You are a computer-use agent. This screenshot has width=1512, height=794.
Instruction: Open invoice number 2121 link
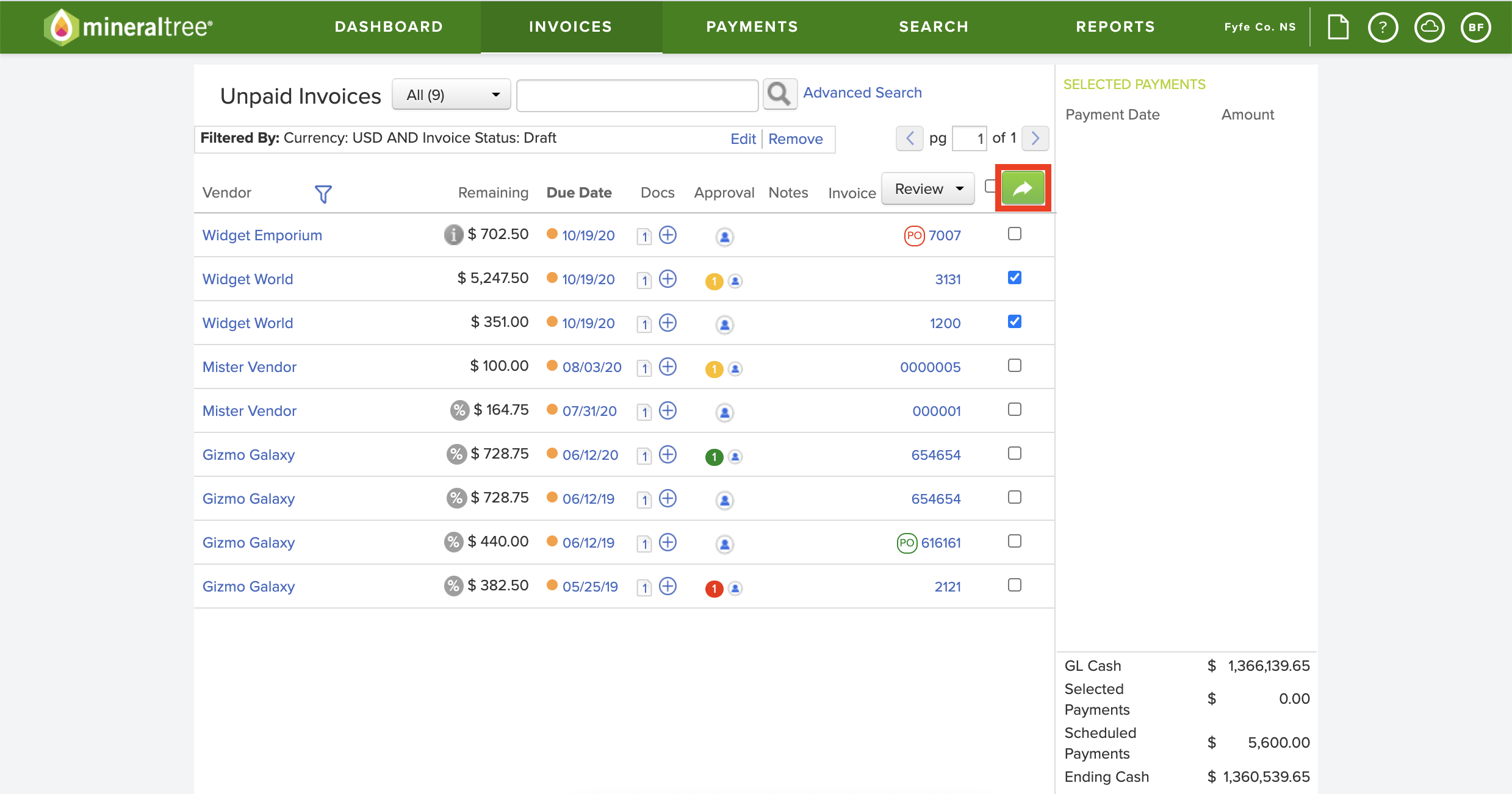[x=948, y=587]
